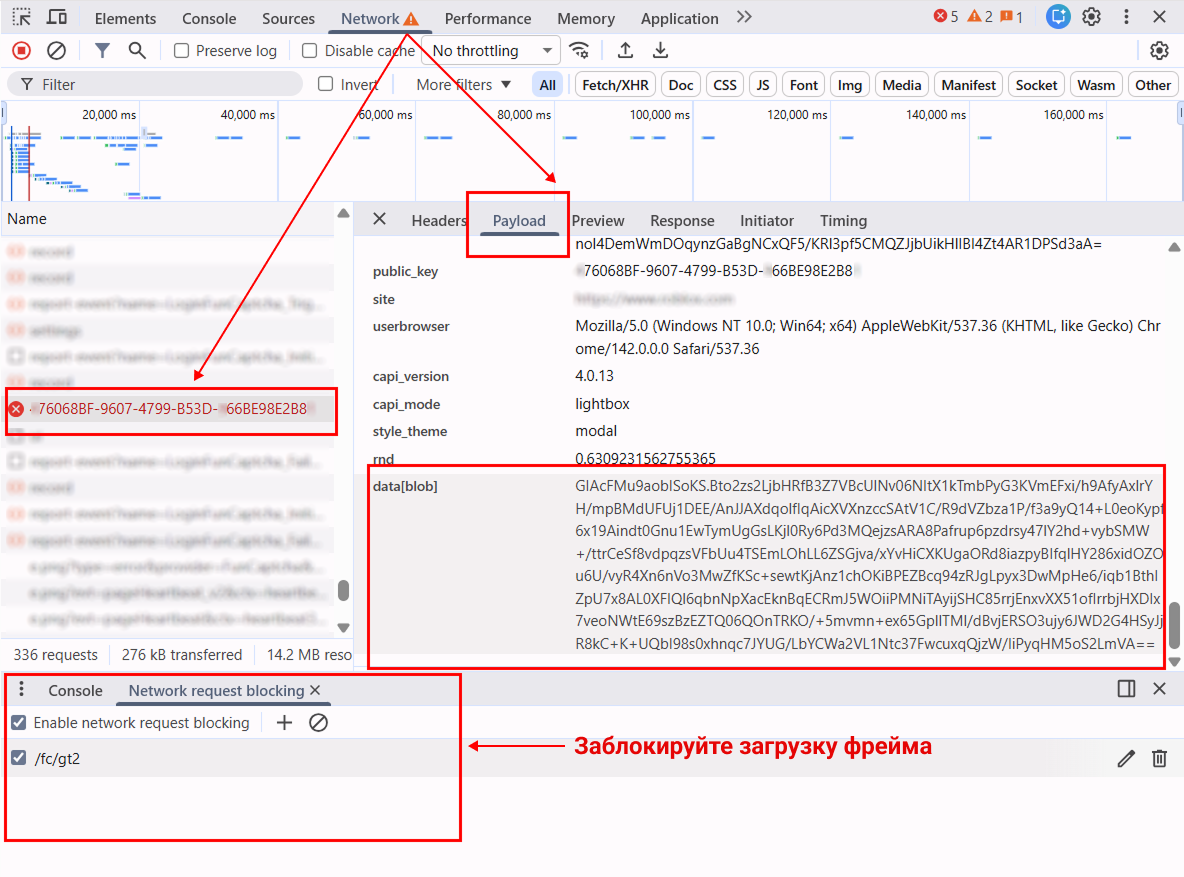The height and width of the screenshot is (877, 1184).
Task: Click the record network log button
Action: [21, 51]
